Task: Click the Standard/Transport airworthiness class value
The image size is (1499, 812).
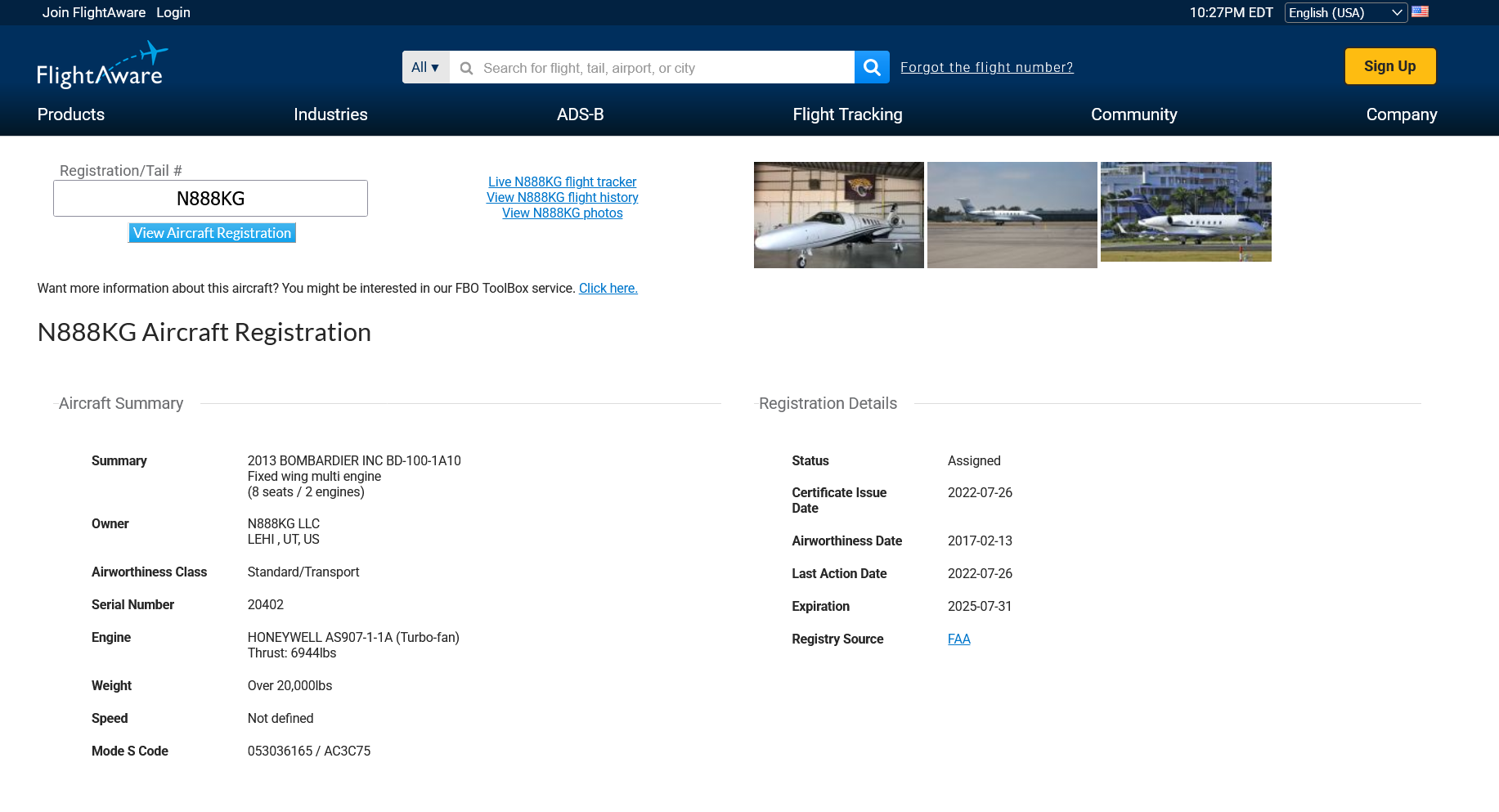Action: coord(303,572)
